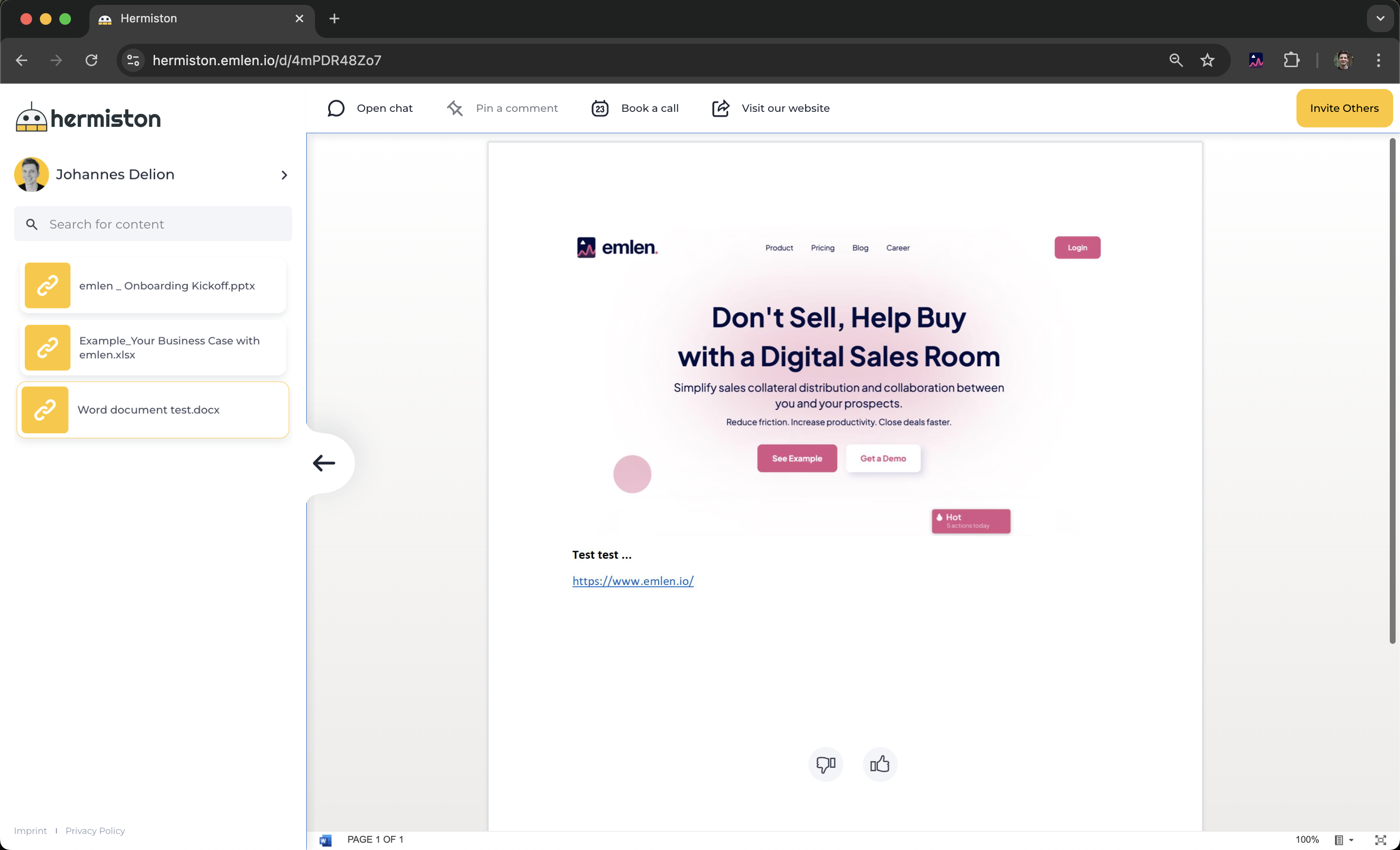Click the Invite Others button
1400x850 pixels.
pyautogui.click(x=1344, y=108)
